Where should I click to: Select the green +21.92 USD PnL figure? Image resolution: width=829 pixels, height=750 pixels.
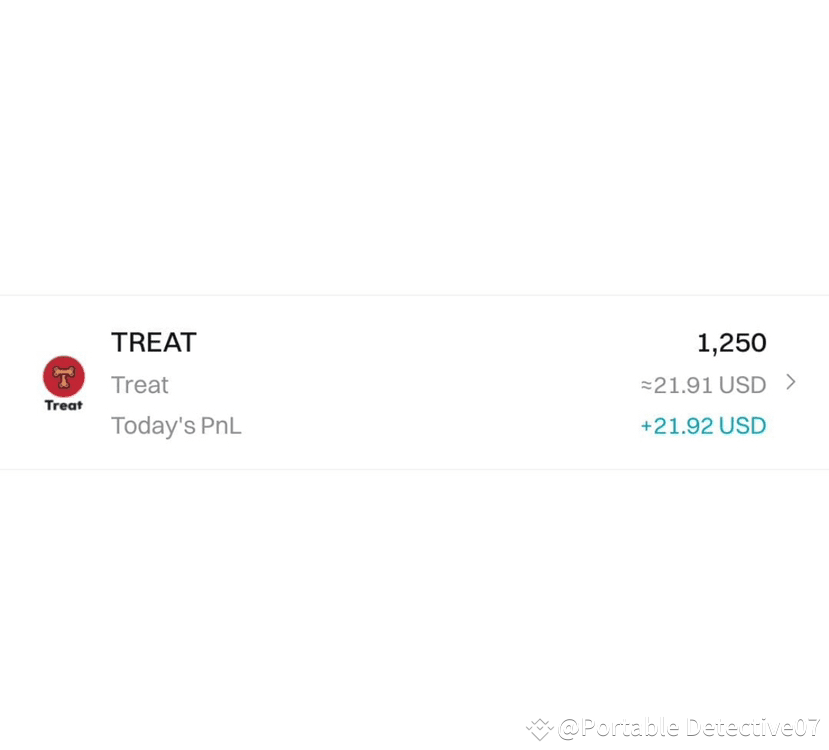[703, 426]
